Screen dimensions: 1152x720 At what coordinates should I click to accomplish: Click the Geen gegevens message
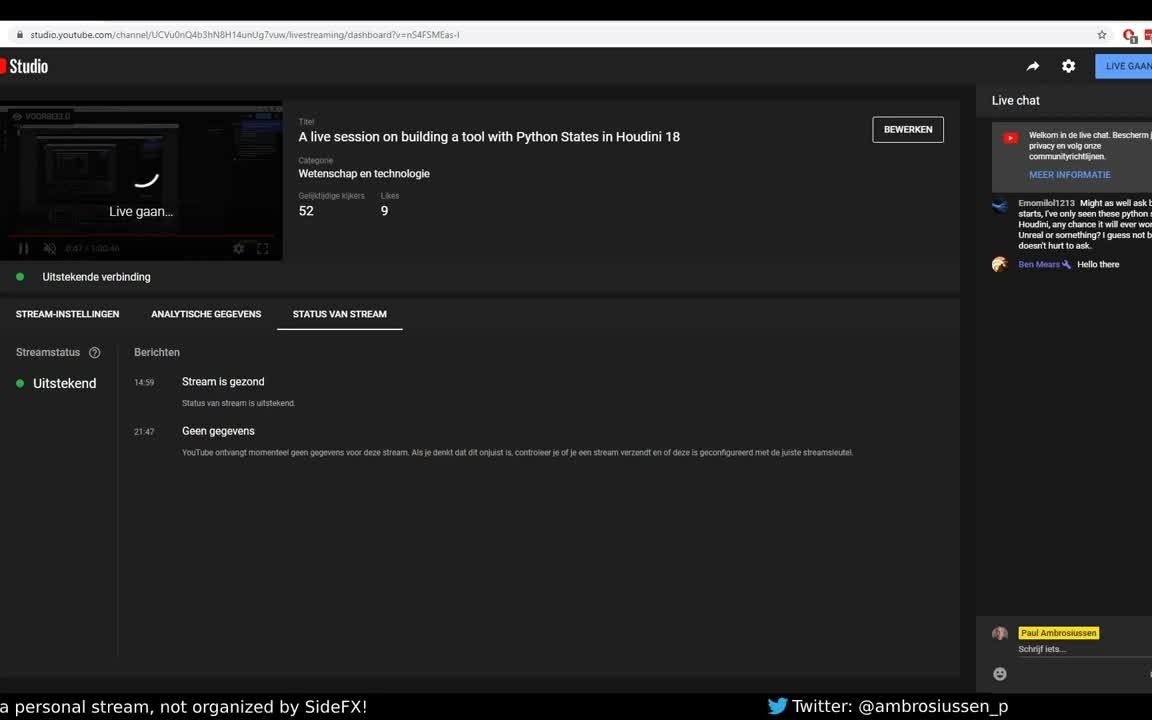218,431
